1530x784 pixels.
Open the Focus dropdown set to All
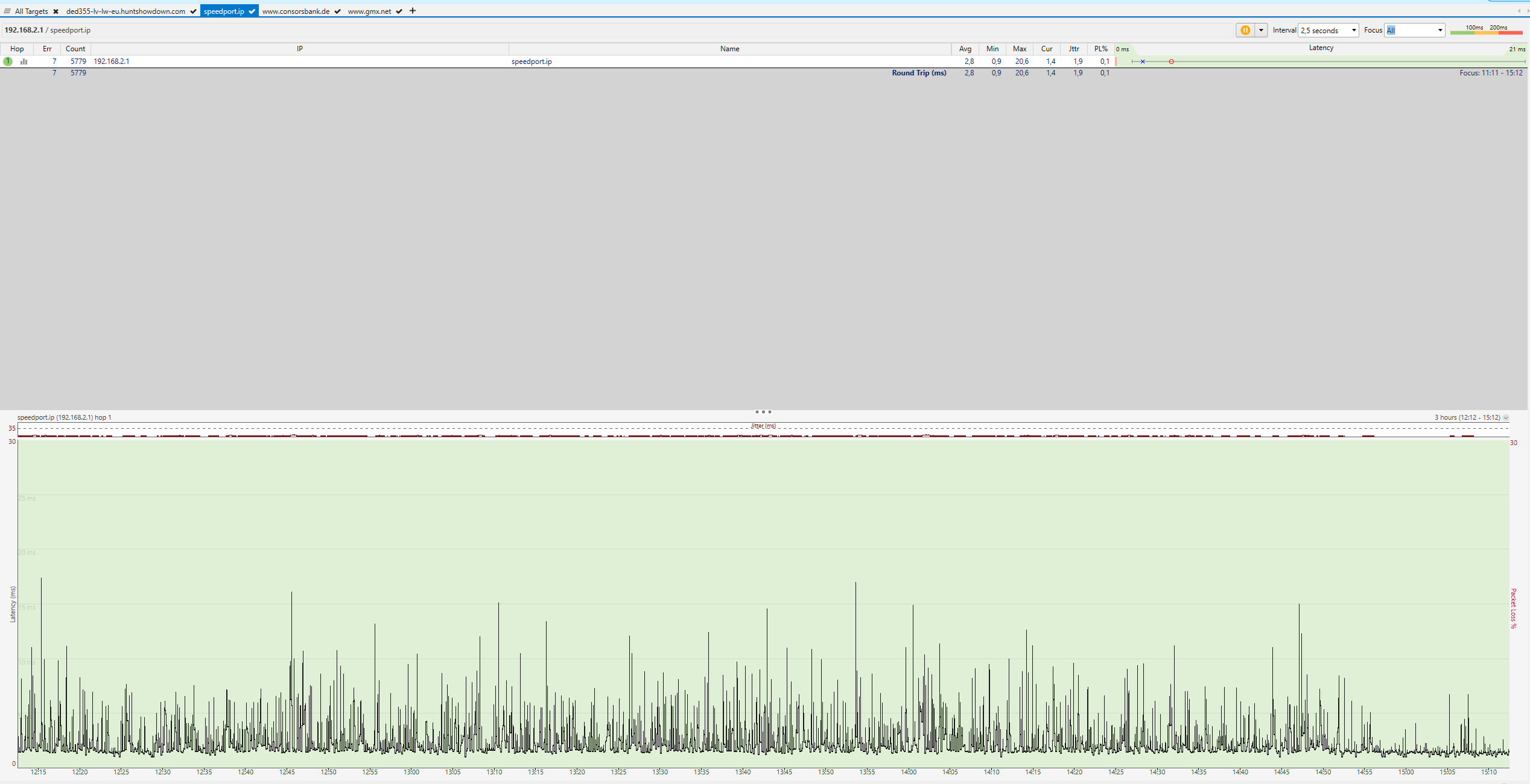pyautogui.click(x=1414, y=30)
